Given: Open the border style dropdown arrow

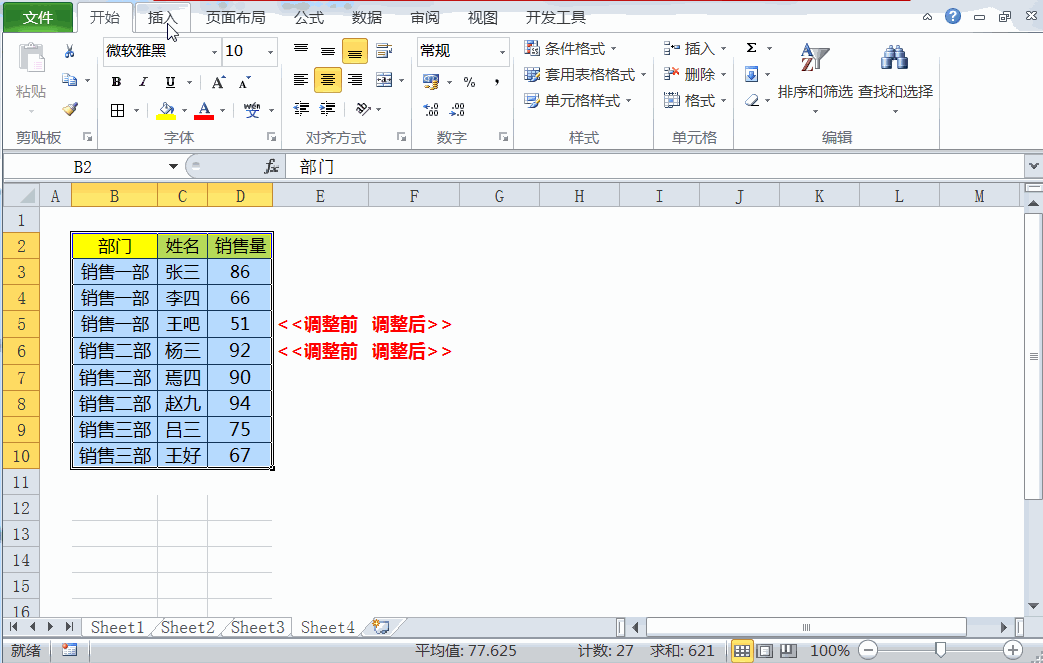Looking at the screenshot, I should (x=136, y=110).
